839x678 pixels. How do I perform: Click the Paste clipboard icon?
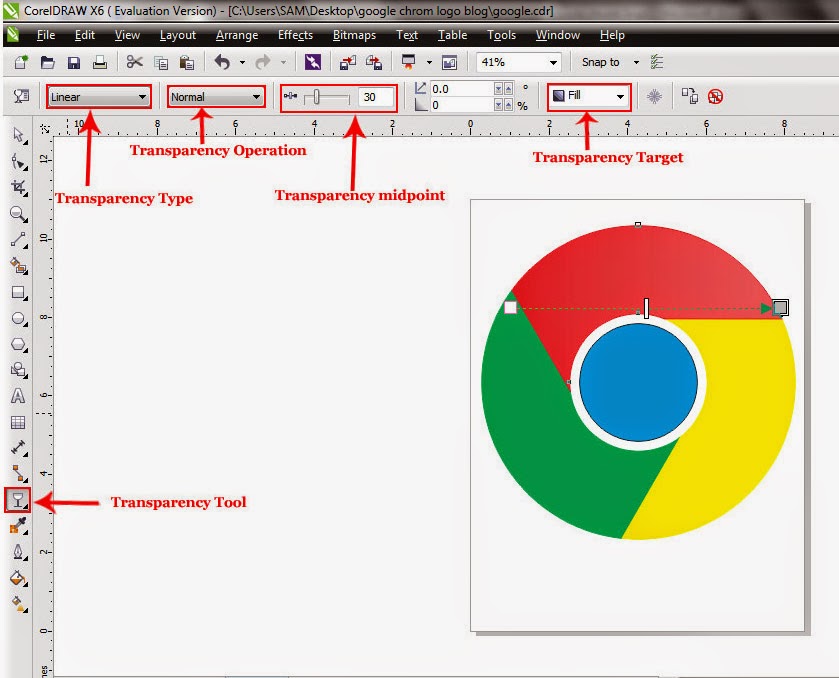click(186, 63)
